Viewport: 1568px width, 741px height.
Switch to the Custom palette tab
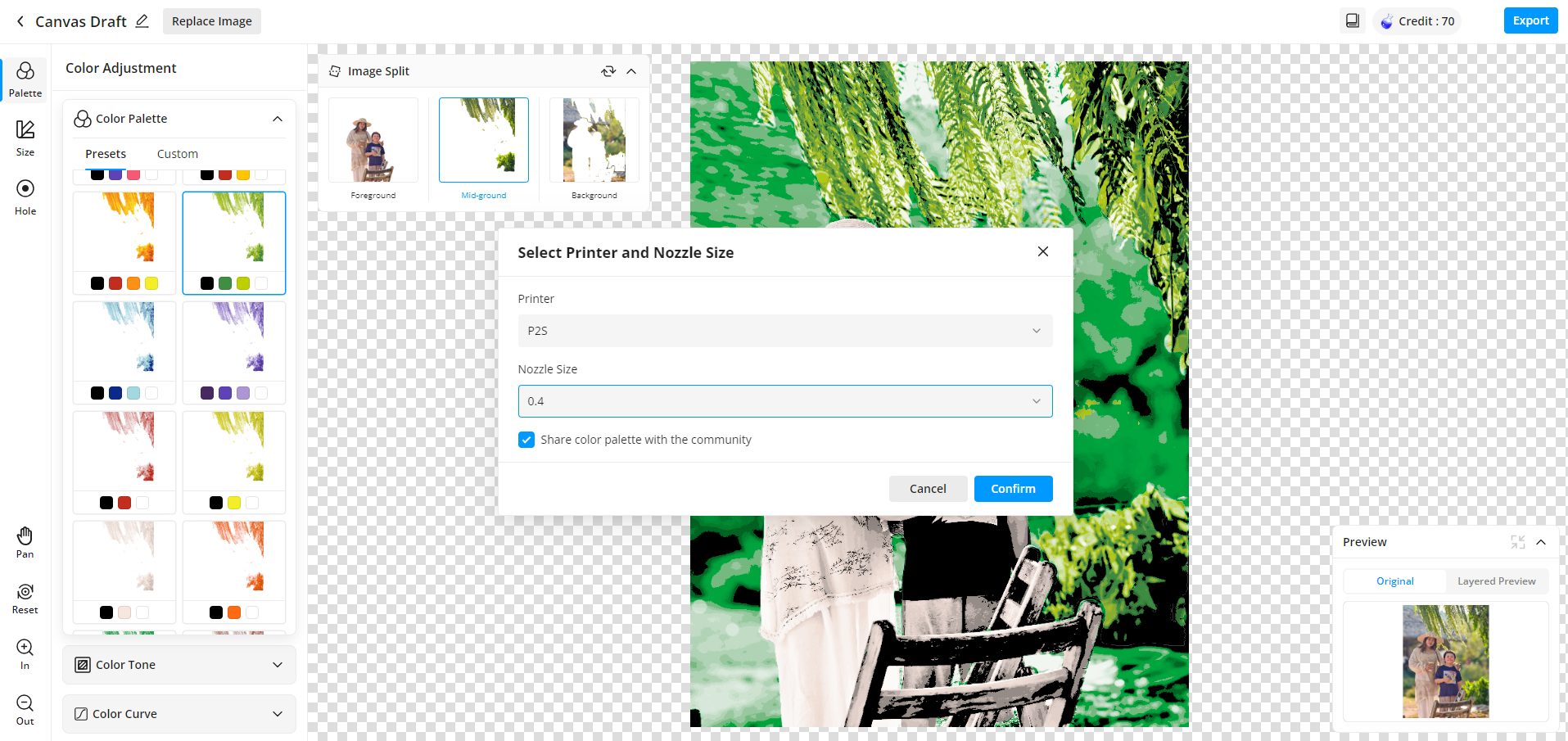coord(178,154)
